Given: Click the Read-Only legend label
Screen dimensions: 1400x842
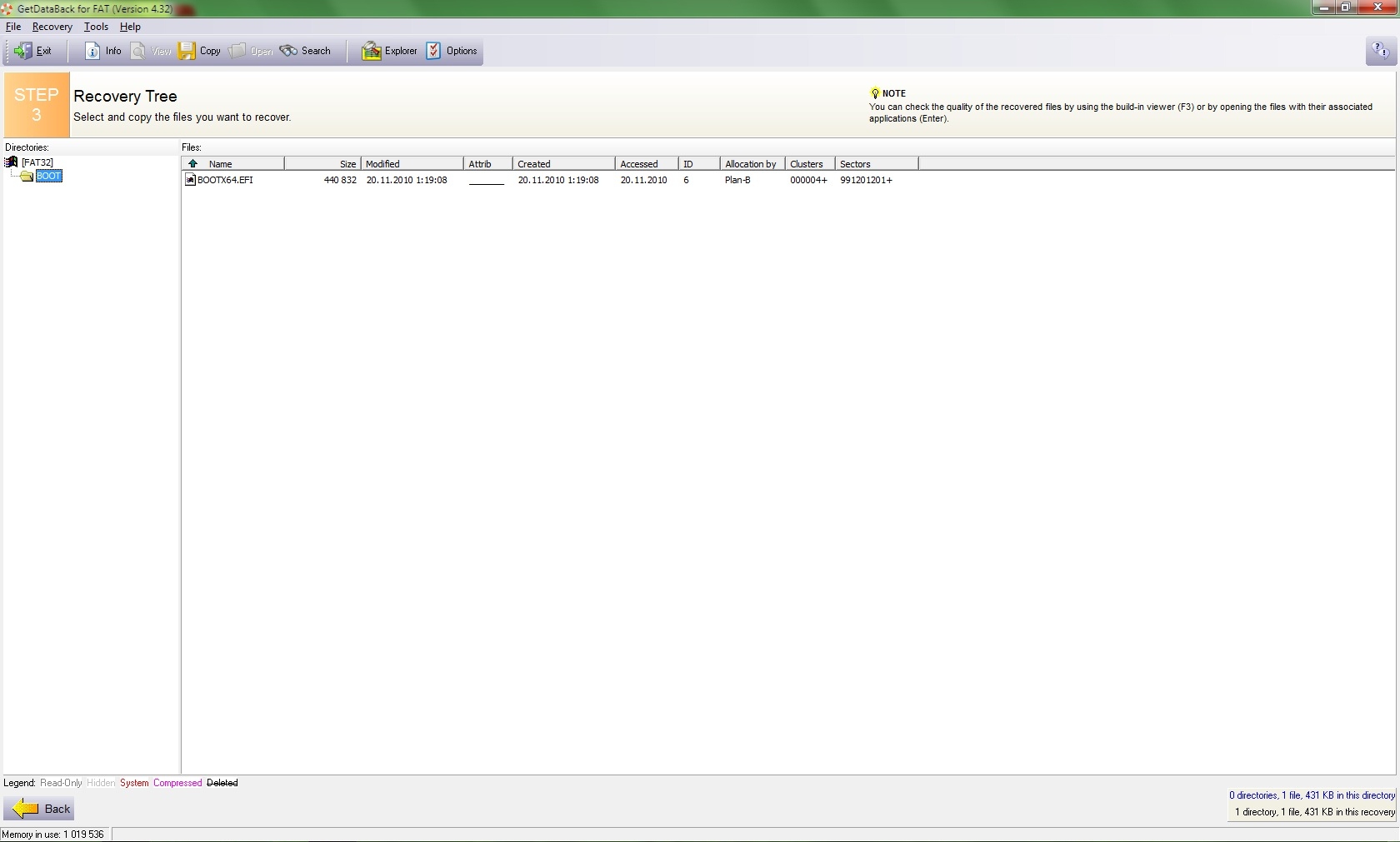Looking at the screenshot, I should [61, 783].
